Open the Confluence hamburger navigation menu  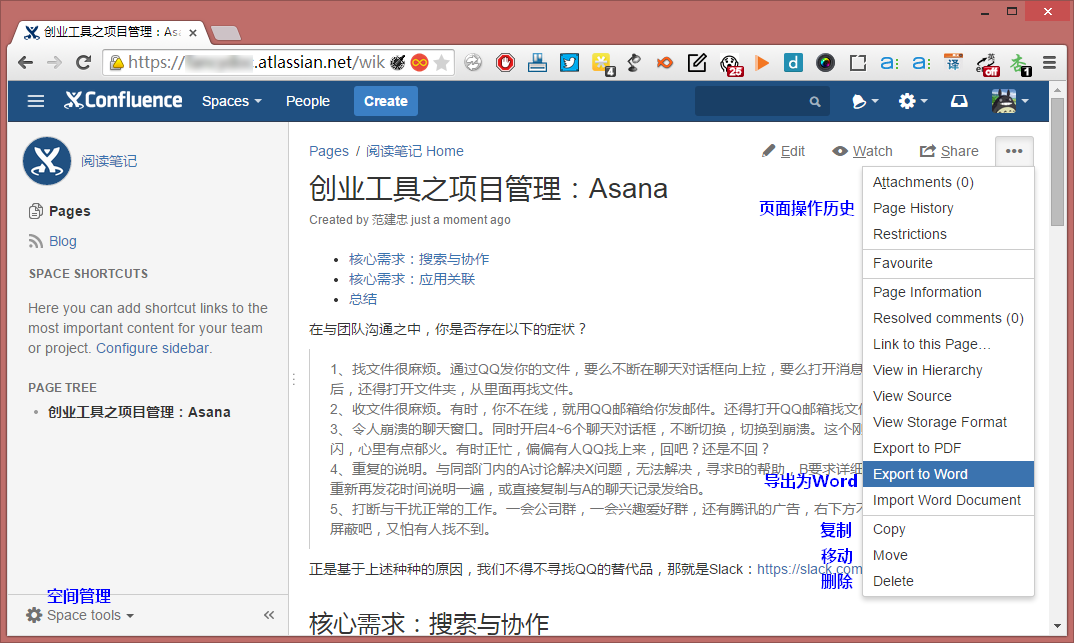point(36,101)
